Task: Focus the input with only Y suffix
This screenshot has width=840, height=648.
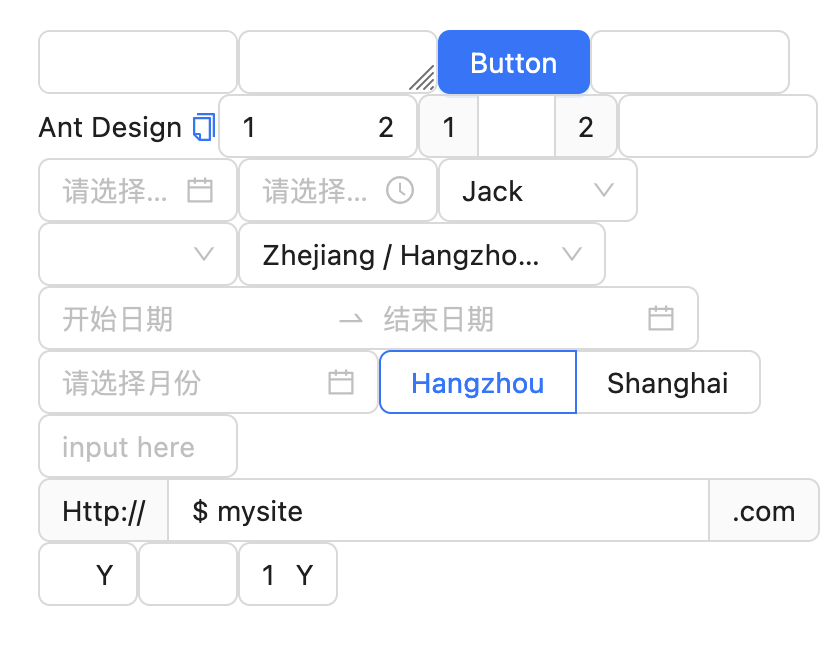Action: 88,574
